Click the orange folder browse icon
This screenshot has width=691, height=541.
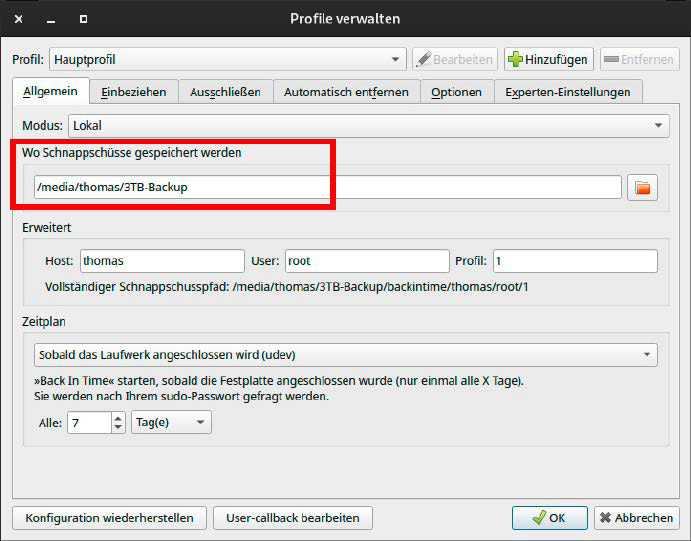click(642, 187)
